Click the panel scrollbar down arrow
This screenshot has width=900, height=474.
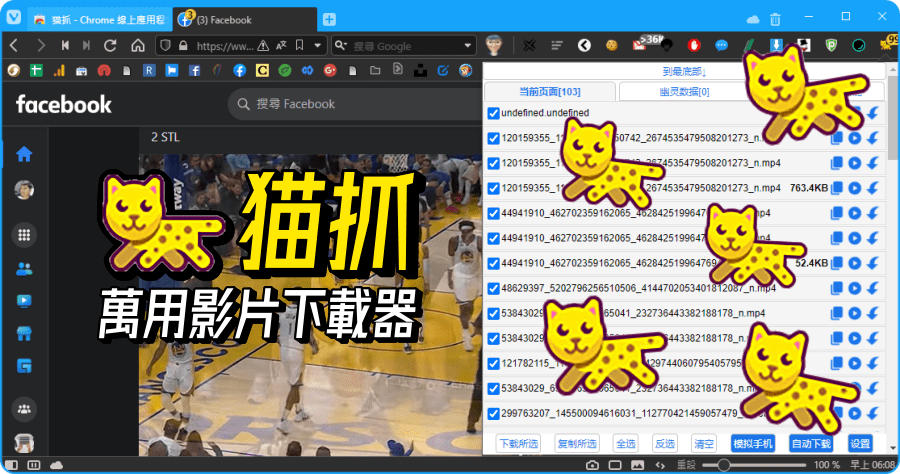893,448
